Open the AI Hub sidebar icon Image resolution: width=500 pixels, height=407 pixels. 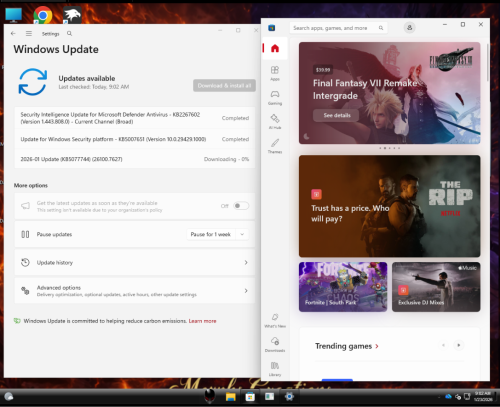pos(275,122)
